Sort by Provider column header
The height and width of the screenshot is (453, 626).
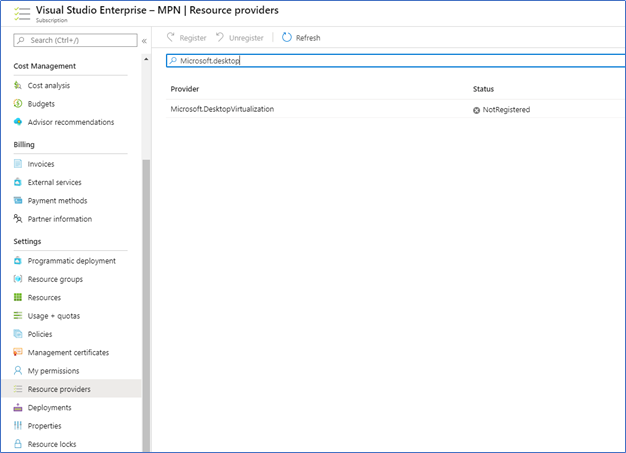(184, 89)
